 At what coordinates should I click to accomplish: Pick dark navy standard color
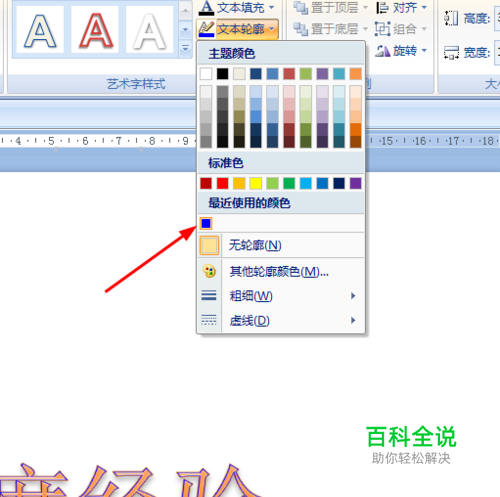click(x=339, y=183)
